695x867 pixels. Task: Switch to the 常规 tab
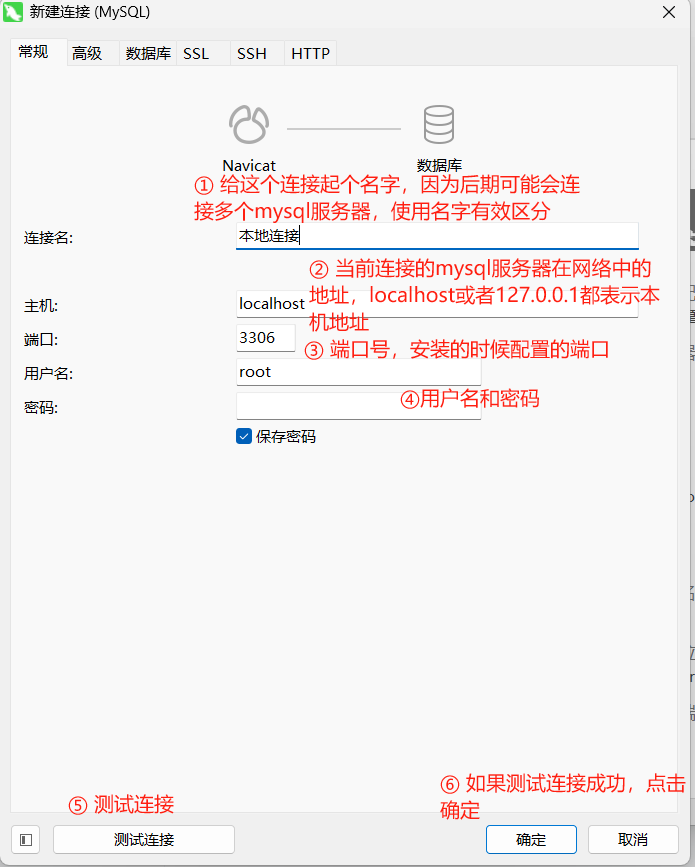(x=39, y=52)
